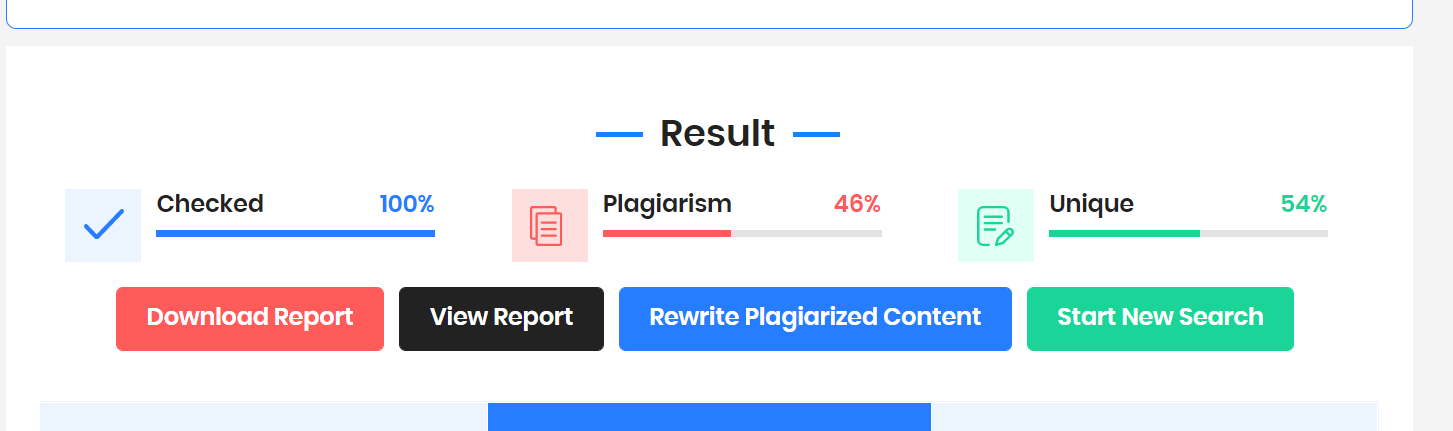
Task: Click the Plagiarism label text
Action: point(667,204)
